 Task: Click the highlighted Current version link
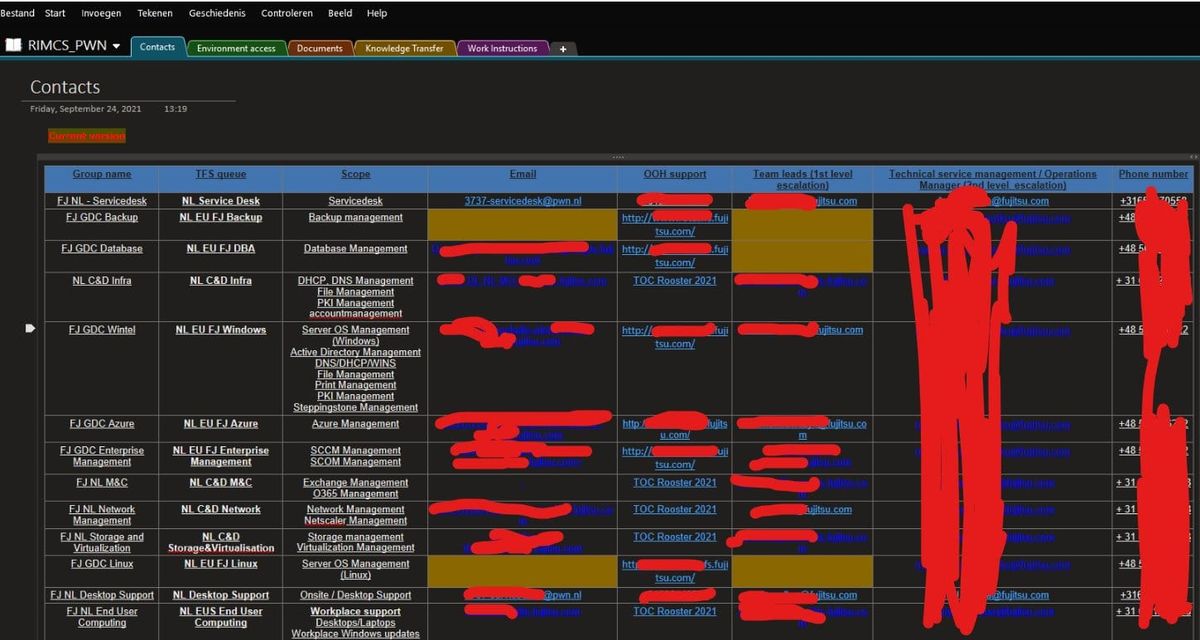(86, 135)
